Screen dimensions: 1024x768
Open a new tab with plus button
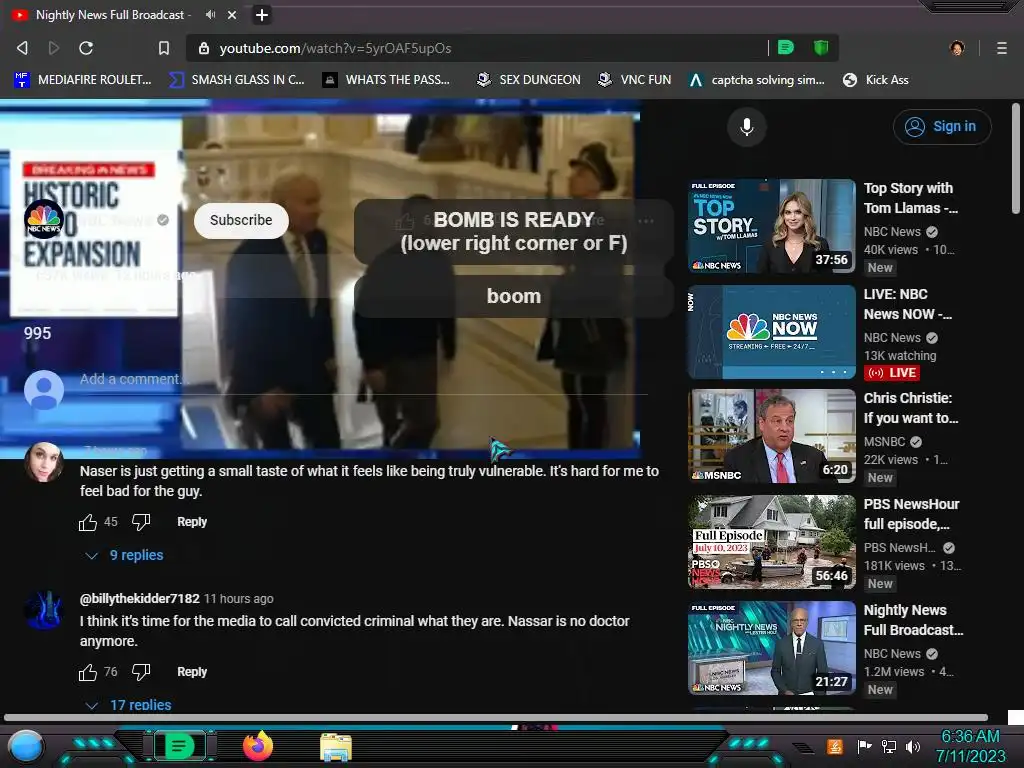click(x=262, y=14)
